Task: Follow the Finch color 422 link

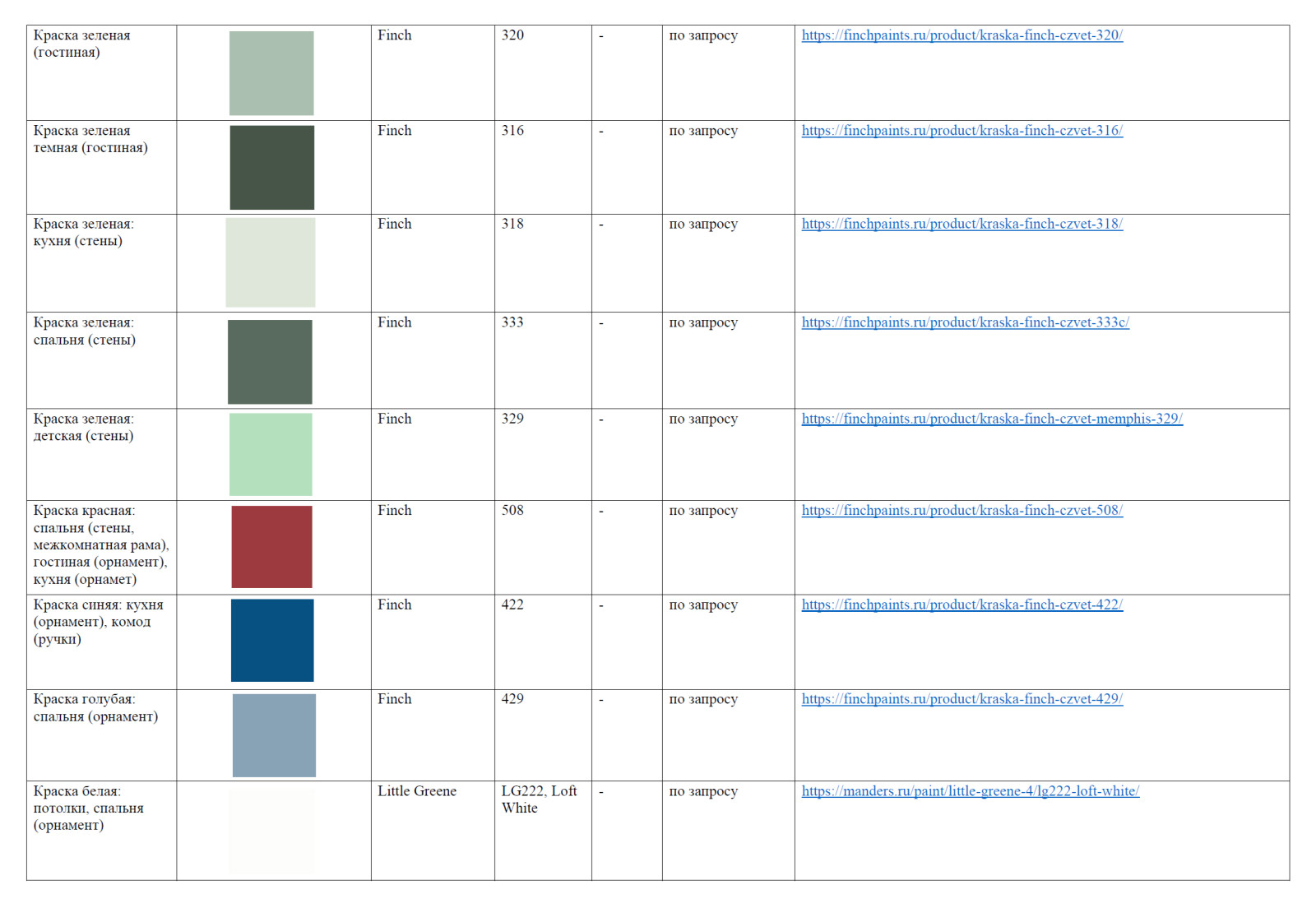Action: pos(962,605)
